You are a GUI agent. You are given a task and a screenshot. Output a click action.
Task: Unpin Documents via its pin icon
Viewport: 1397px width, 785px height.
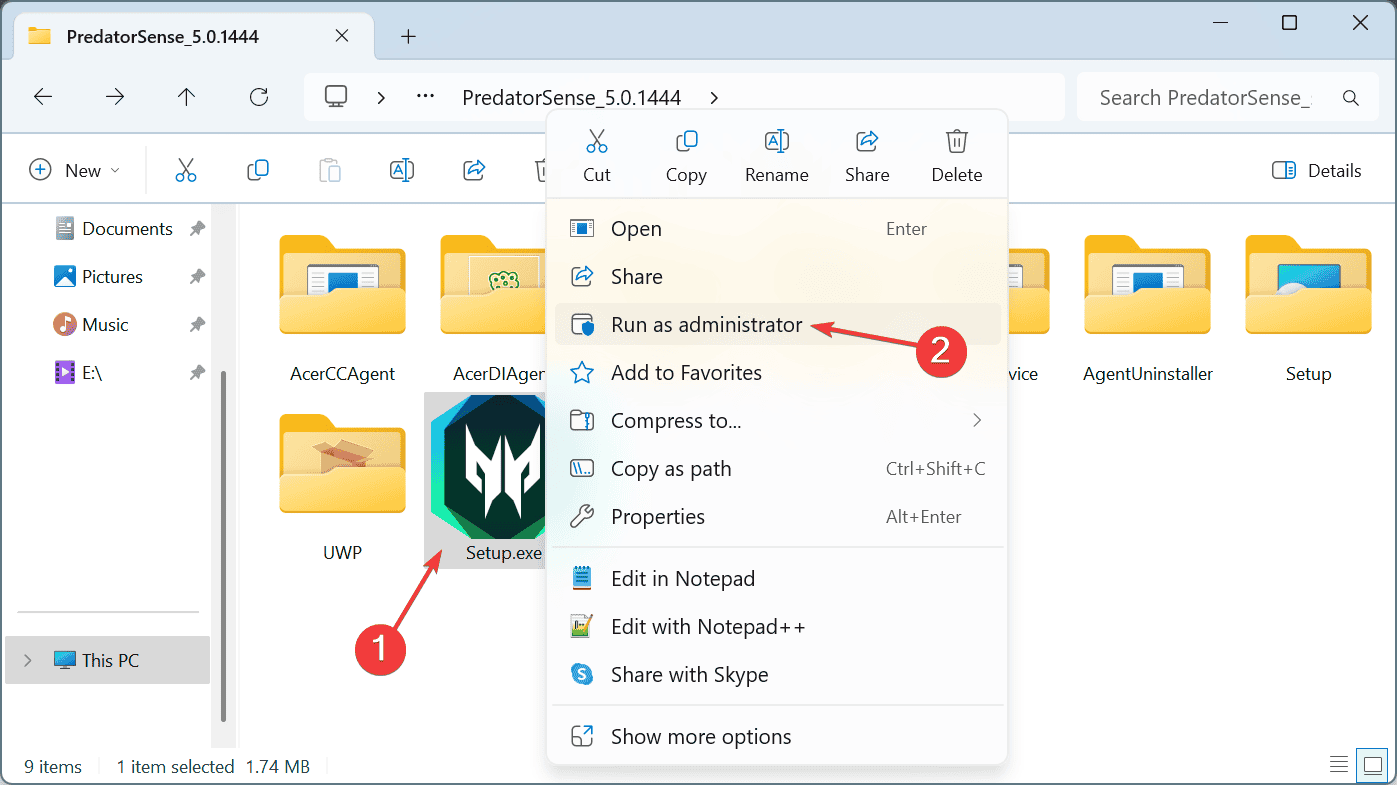[197, 229]
